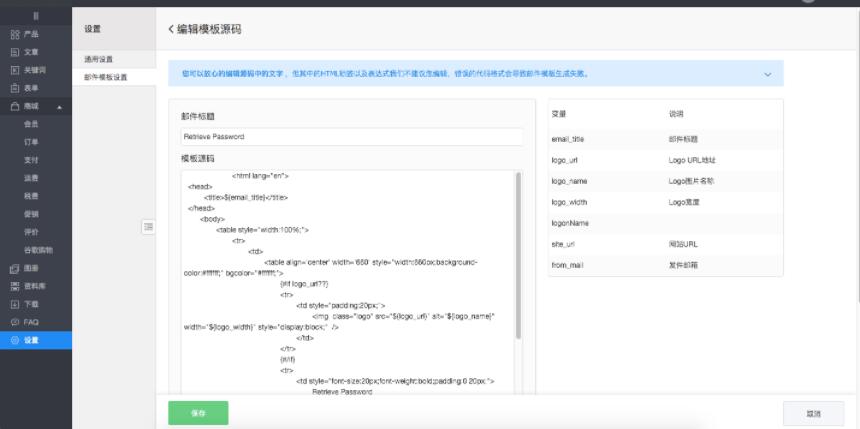The image size is (860, 429).
Task: Open the 资料库 (Library) sidebar icon
Action: coord(14,285)
